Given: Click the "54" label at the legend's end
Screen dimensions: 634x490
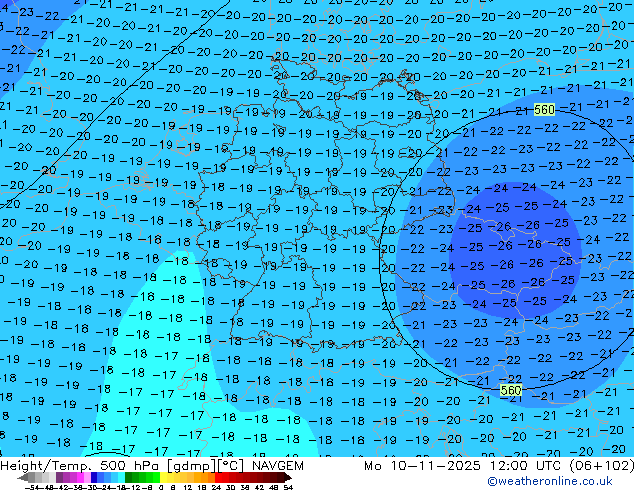Looking at the screenshot, I should point(287,487).
